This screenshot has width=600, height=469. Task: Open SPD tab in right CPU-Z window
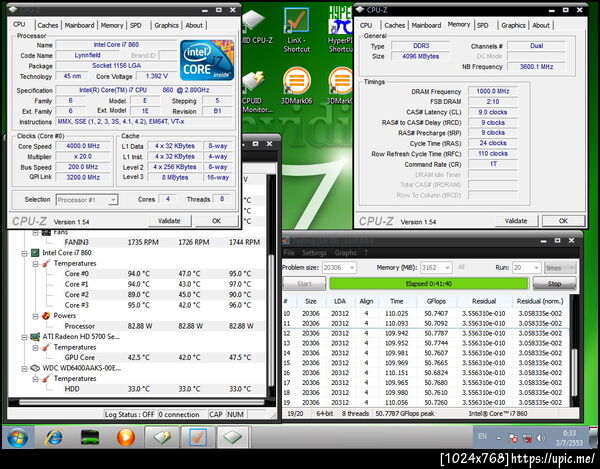pyautogui.click(x=483, y=25)
